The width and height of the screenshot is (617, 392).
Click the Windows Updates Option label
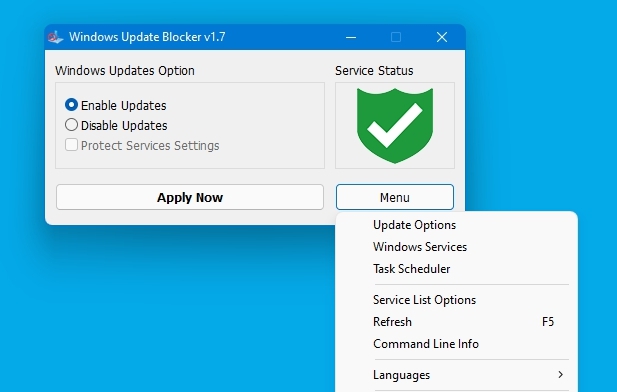(125, 71)
